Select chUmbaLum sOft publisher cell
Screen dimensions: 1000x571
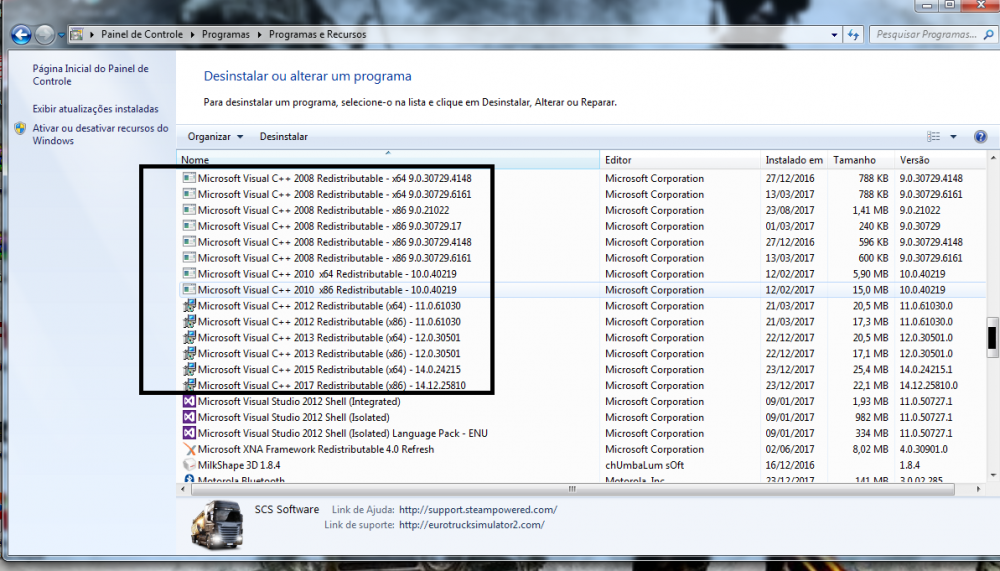tap(644, 466)
